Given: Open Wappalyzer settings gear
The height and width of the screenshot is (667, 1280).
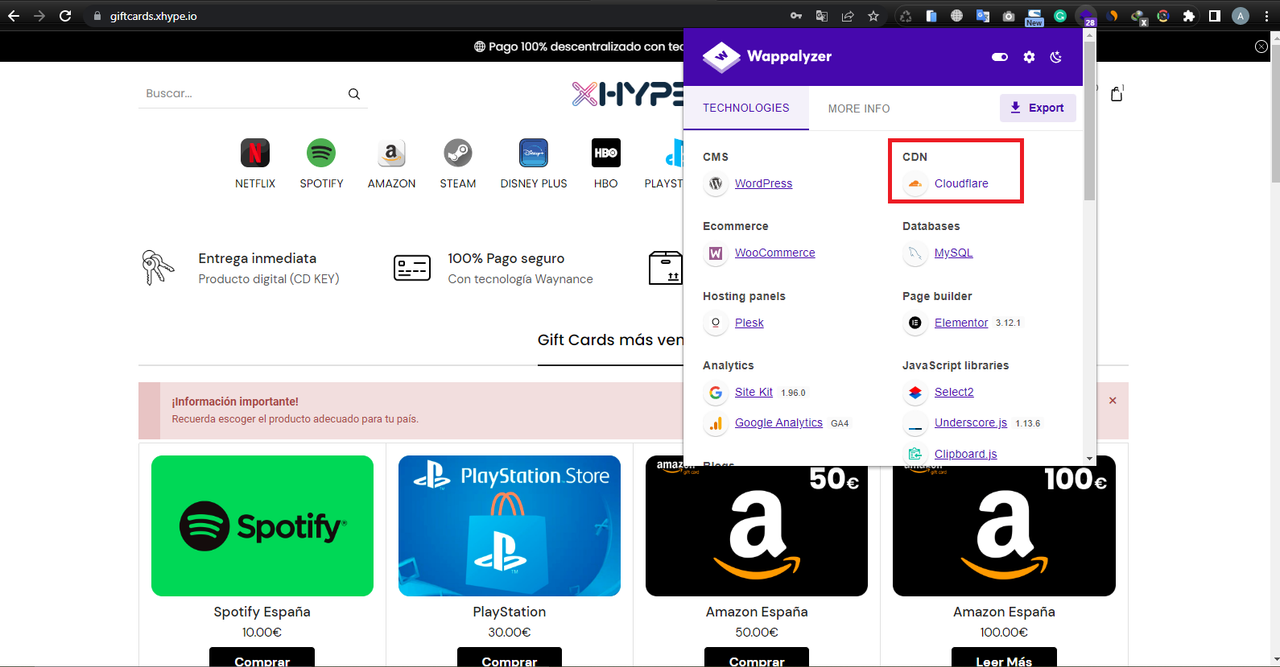Looking at the screenshot, I should 1029,57.
